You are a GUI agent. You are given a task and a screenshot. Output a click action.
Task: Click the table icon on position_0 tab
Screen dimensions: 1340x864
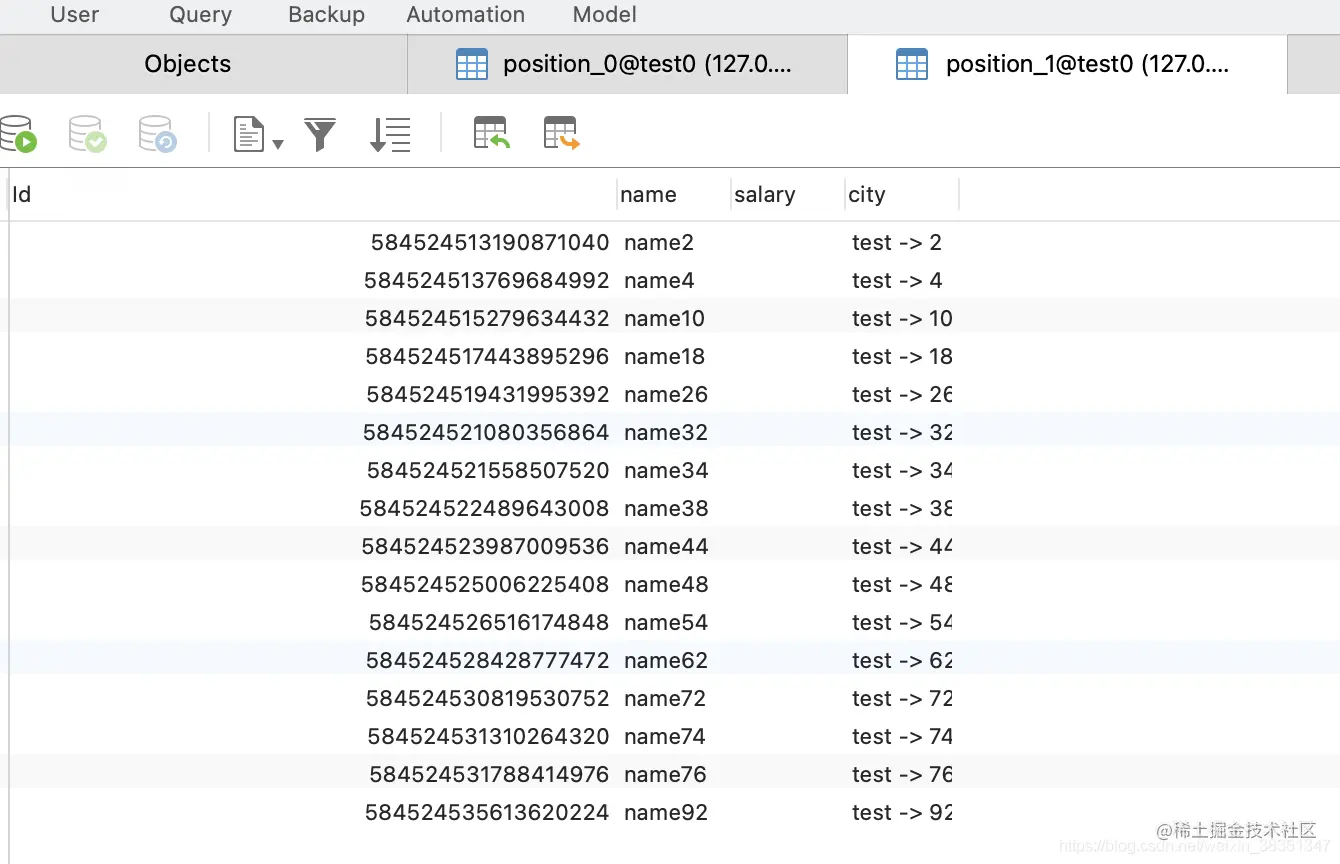point(470,64)
